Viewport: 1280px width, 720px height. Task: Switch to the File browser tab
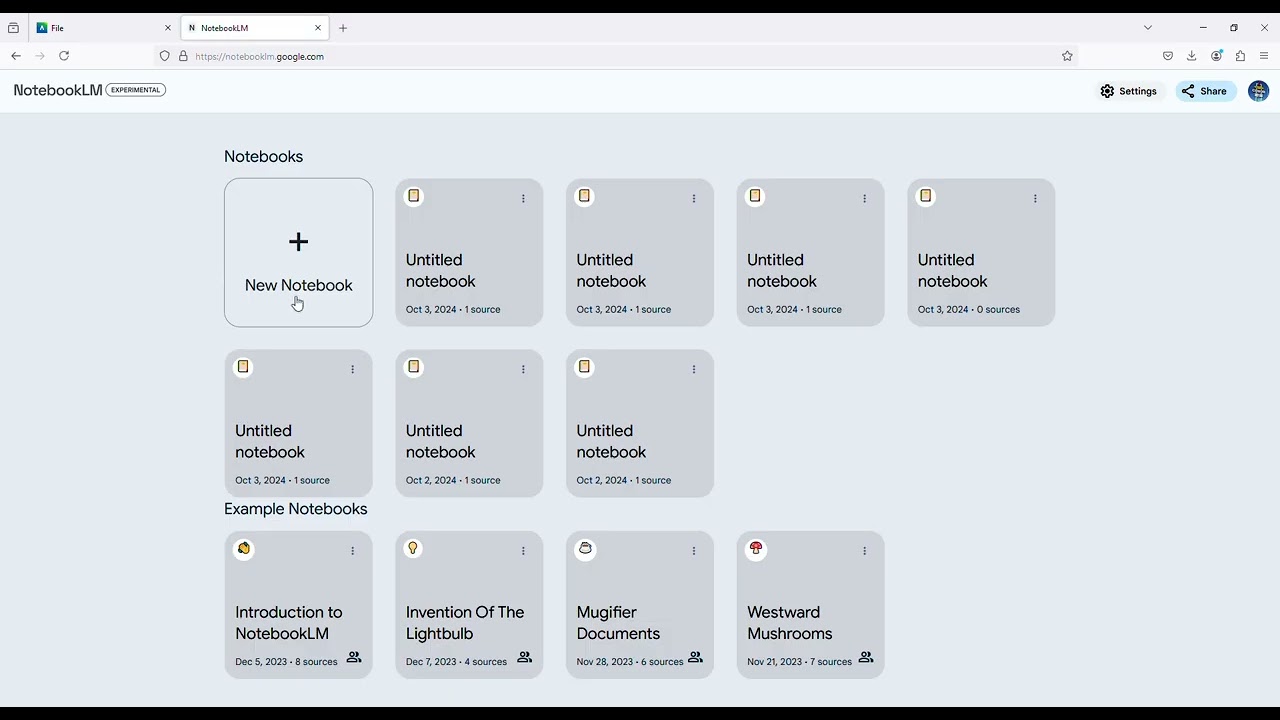(104, 28)
